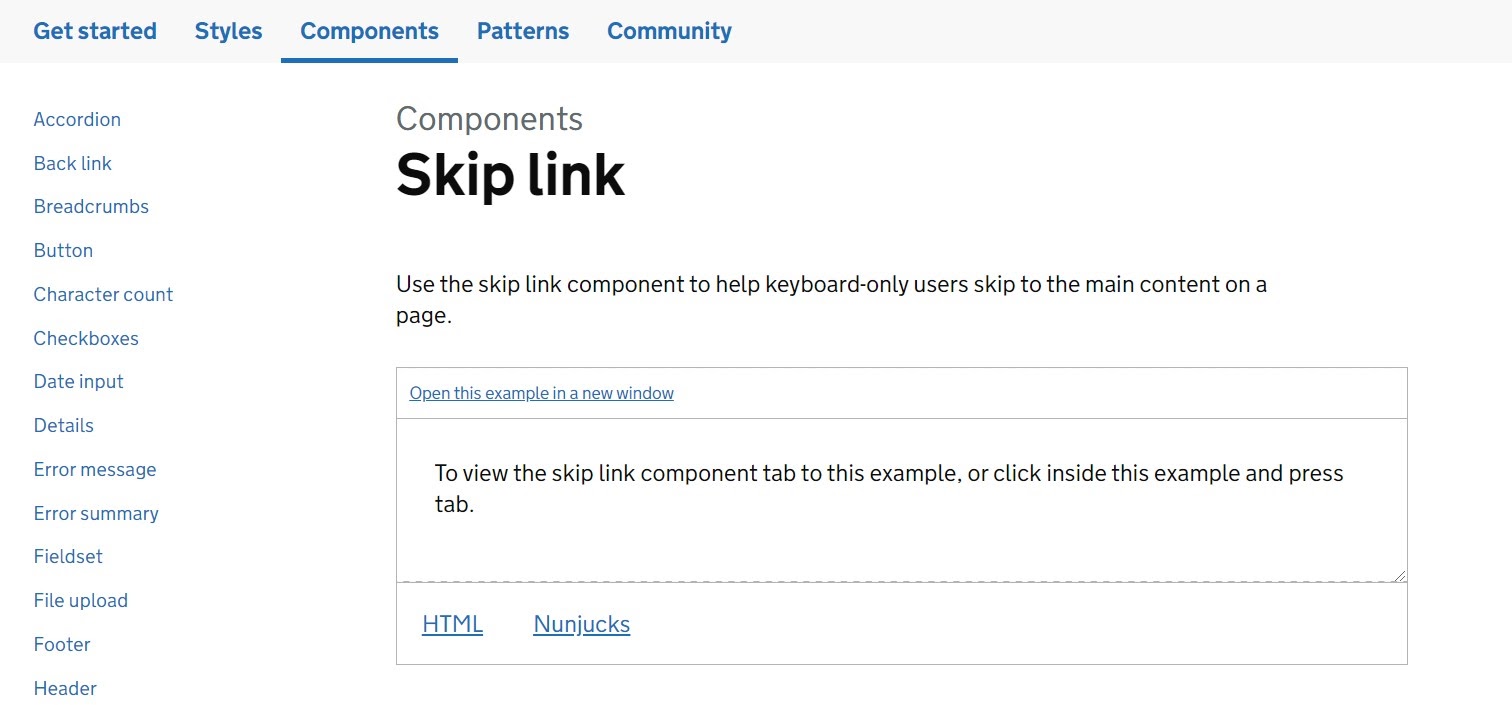Image resolution: width=1512 pixels, height=705 pixels.
Task: Select File upload in the sidebar
Action: [81, 600]
